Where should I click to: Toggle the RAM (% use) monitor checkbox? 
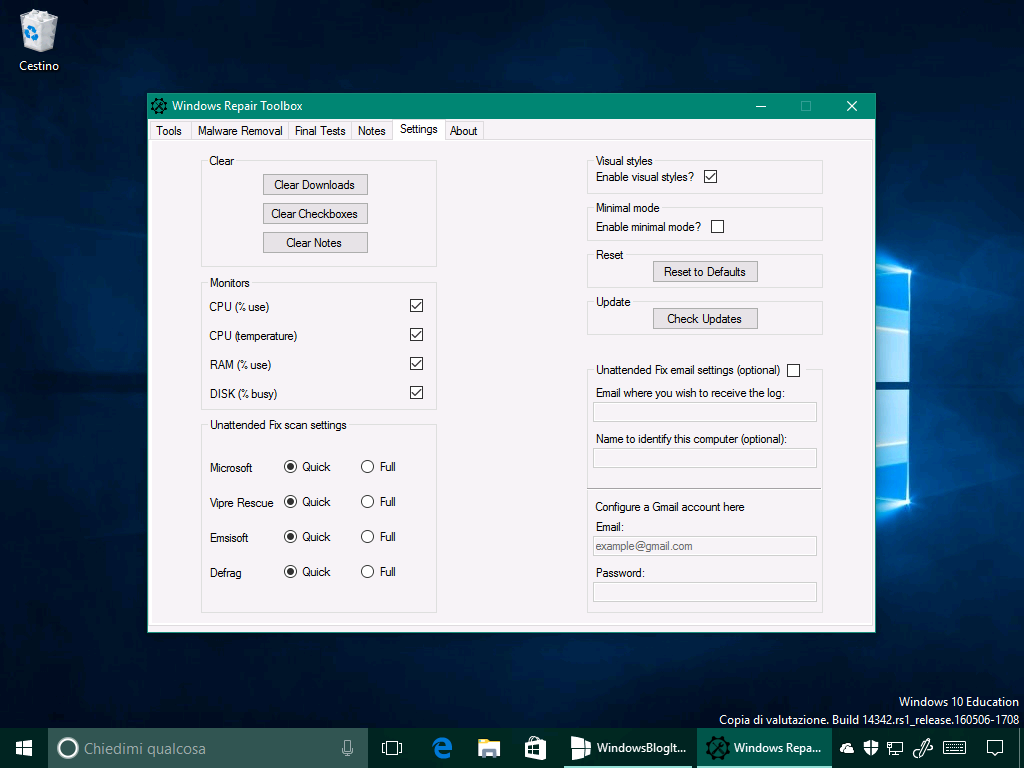(x=416, y=364)
